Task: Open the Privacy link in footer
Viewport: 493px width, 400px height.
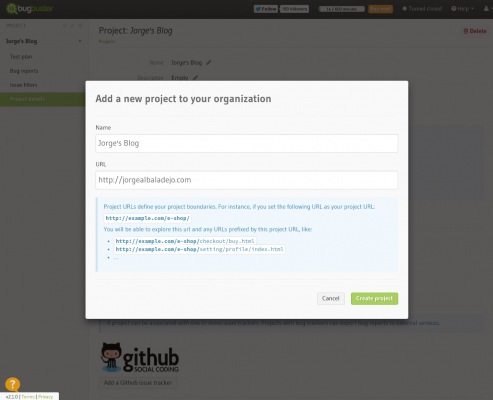Action: point(45,397)
